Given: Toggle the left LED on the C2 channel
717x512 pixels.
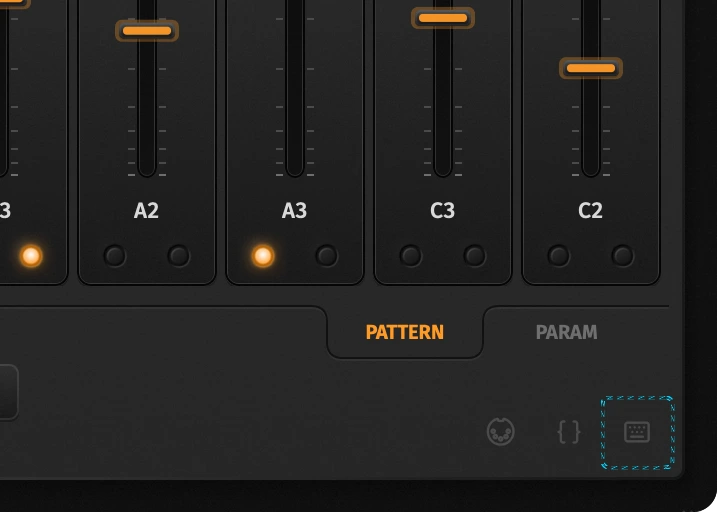Looking at the screenshot, I should (x=559, y=256).
